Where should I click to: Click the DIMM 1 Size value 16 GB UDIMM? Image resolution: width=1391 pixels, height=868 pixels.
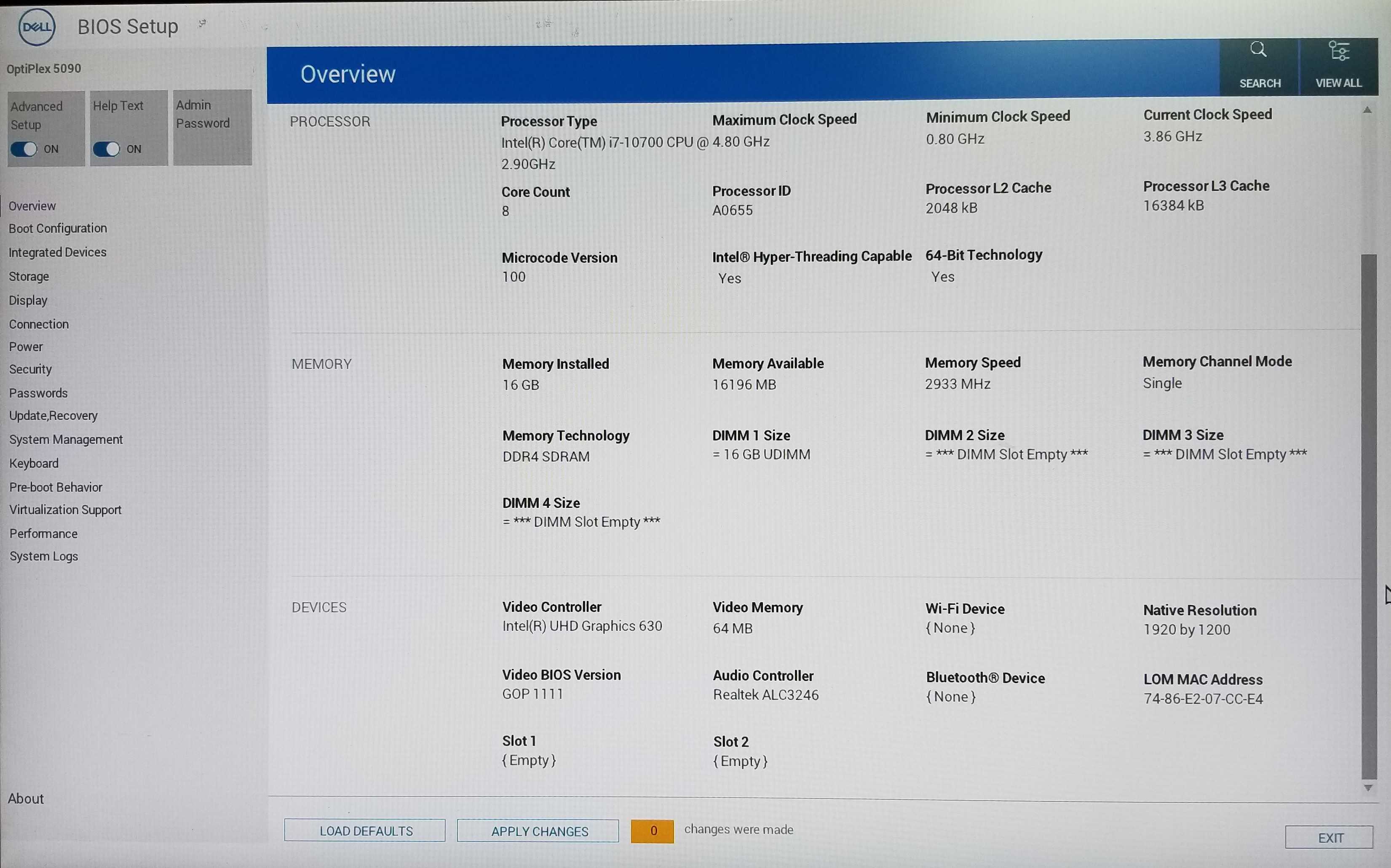(762, 455)
